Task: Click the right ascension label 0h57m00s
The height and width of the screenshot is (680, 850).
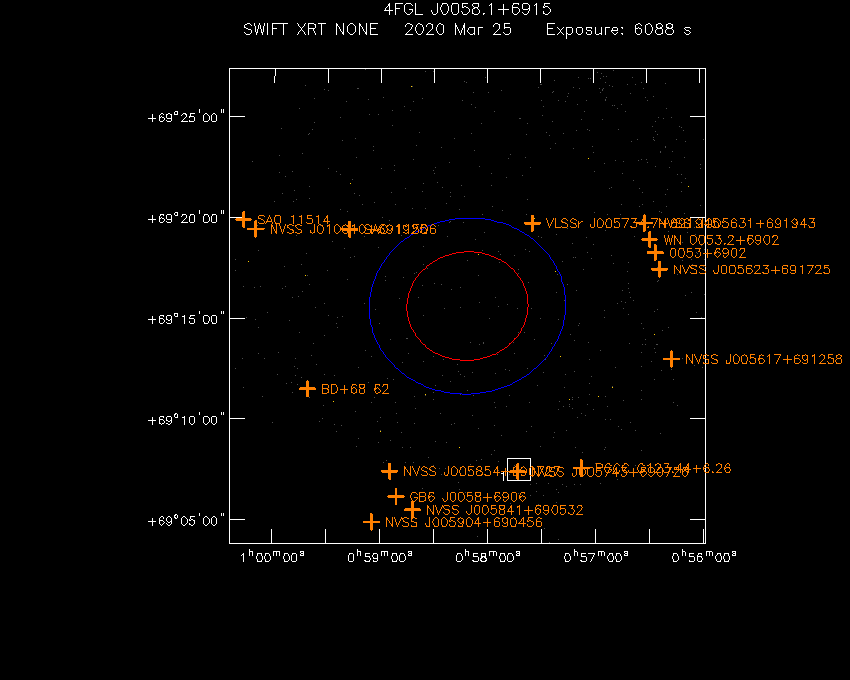Action: coord(596,557)
